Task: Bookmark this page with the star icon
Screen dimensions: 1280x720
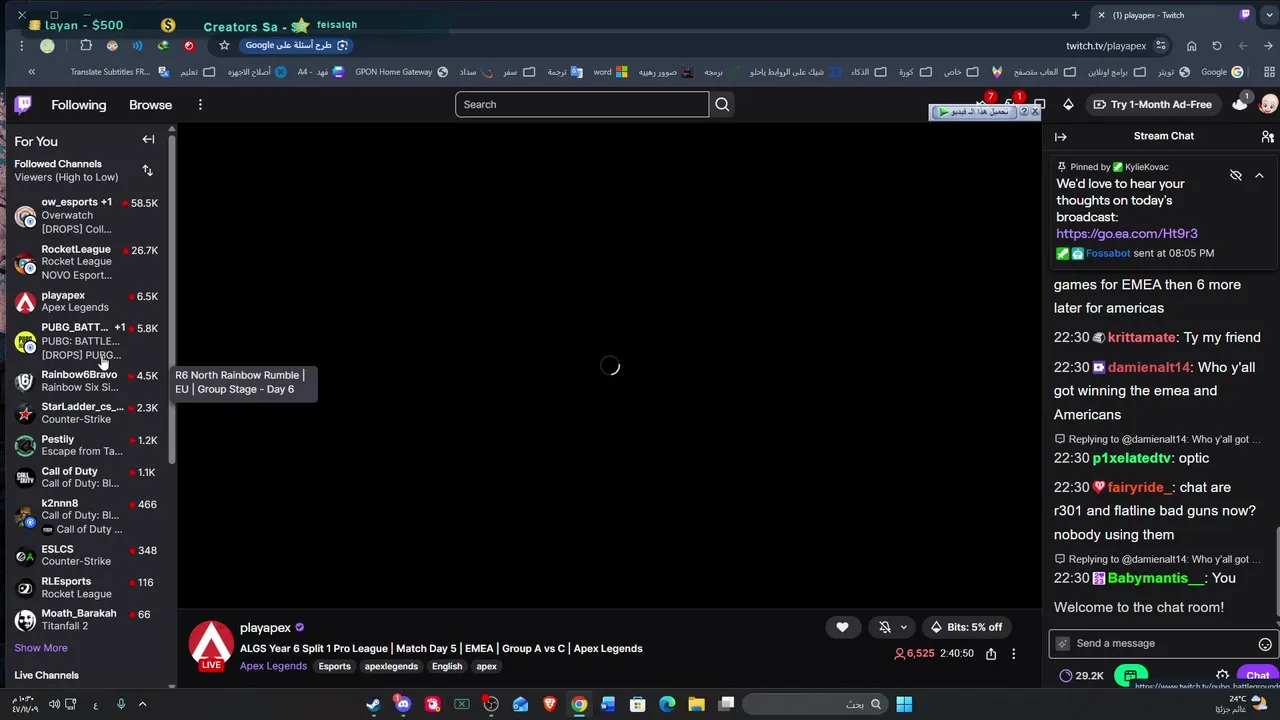Action: (224, 45)
